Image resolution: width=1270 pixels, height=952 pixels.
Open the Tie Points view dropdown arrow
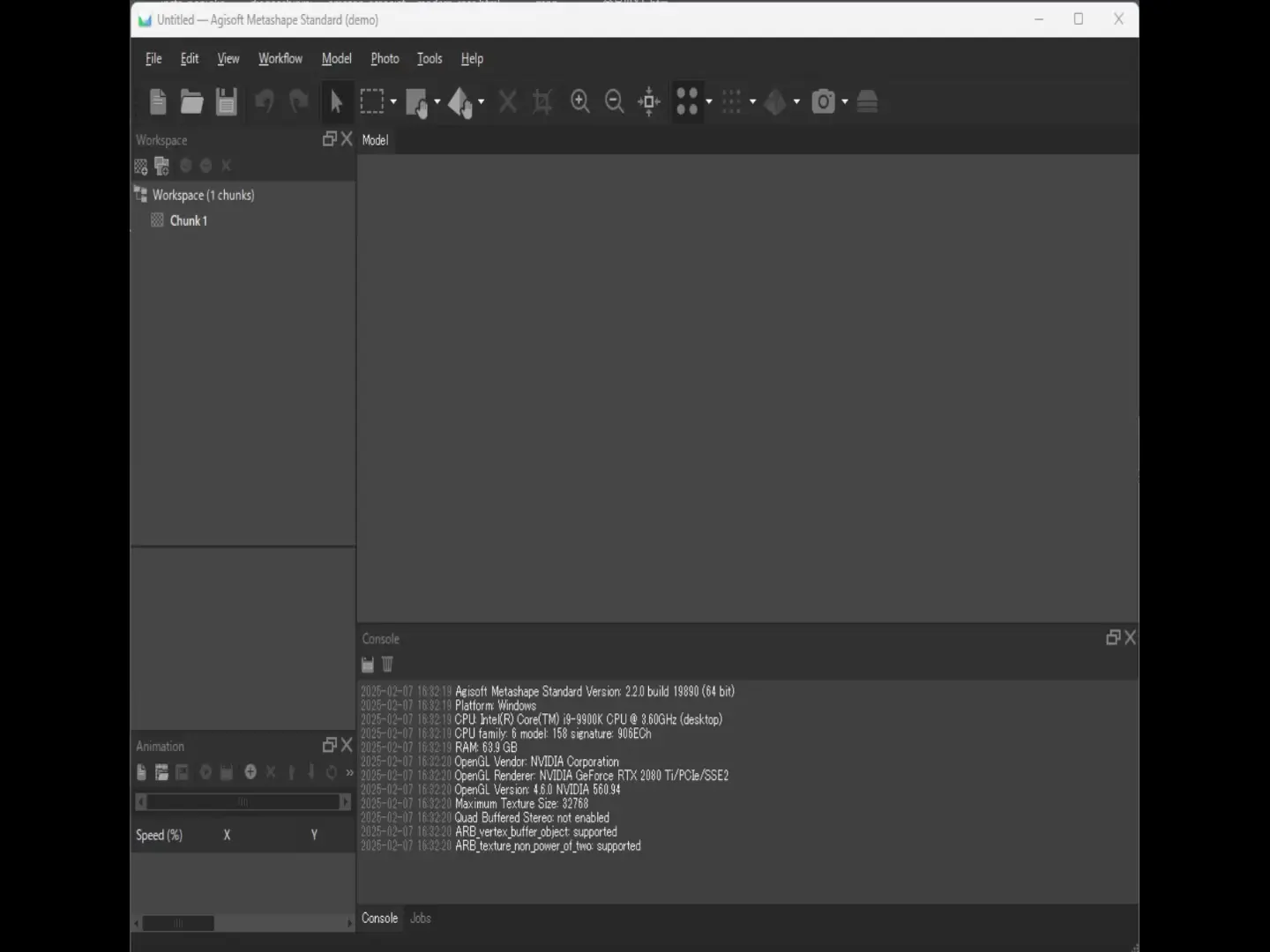click(x=709, y=102)
